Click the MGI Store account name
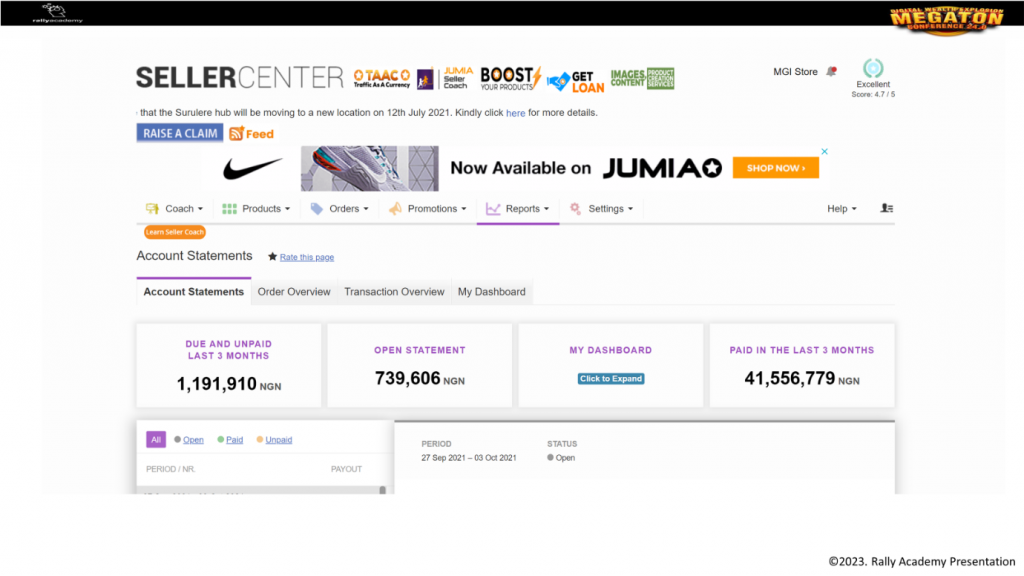The width and height of the screenshot is (1024, 576). (795, 72)
